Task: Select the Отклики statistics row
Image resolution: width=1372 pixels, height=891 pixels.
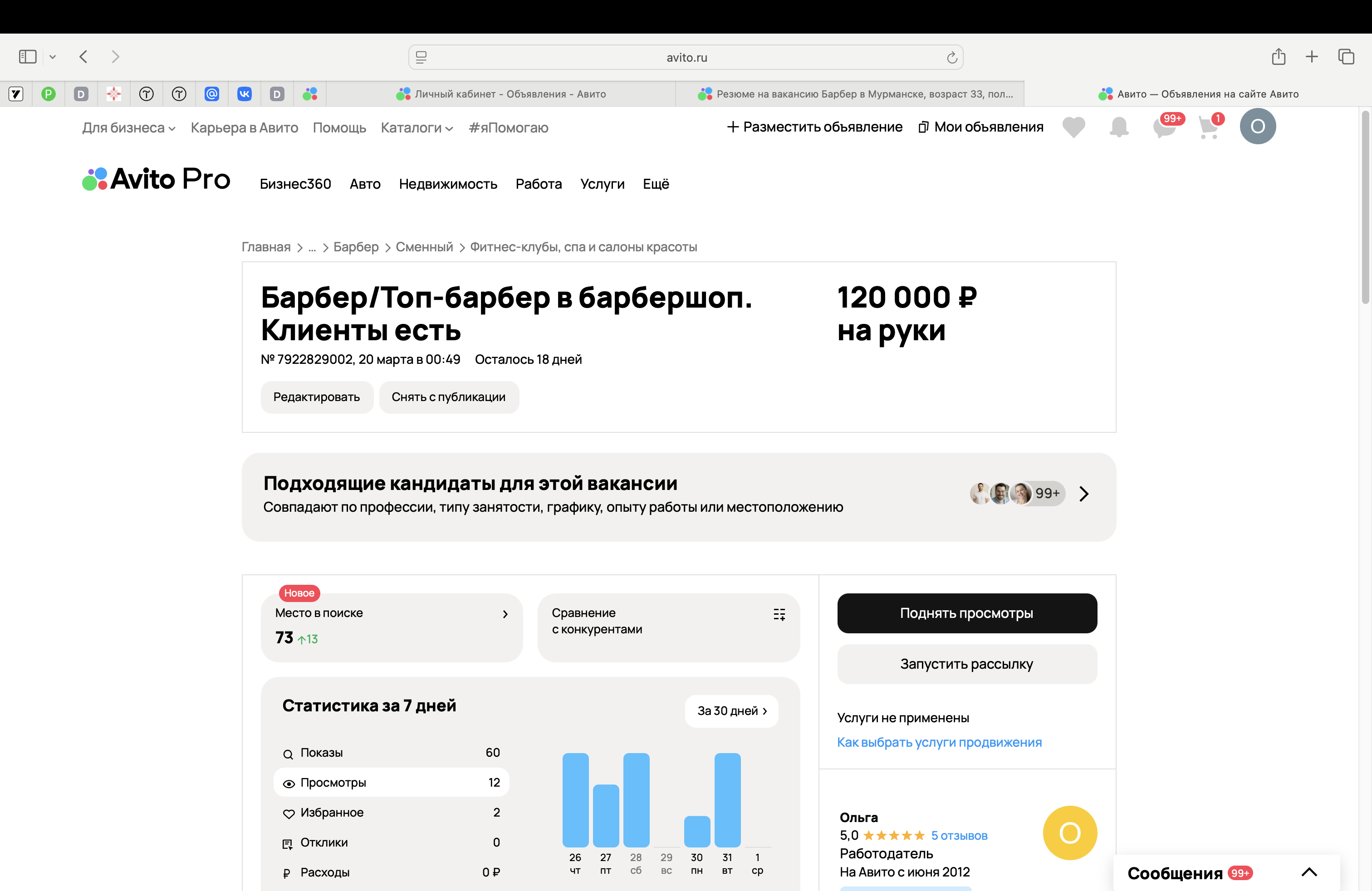Action: coord(391,842)
